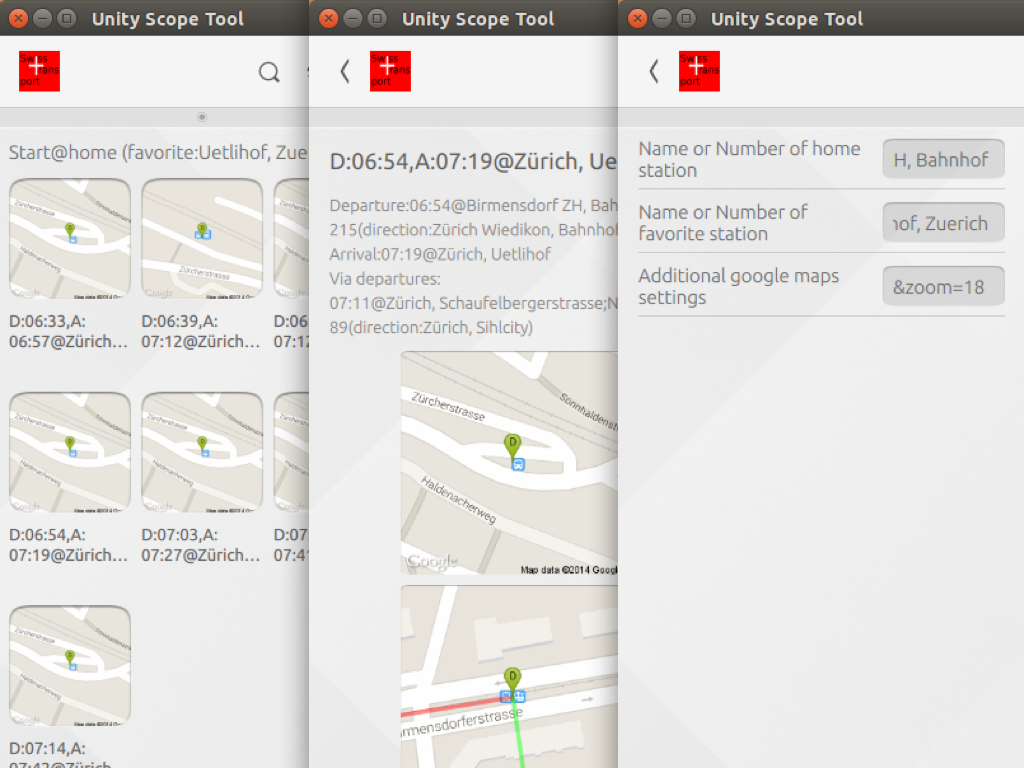
Task: Click the 'Departure:06:54@Birmensdorf ZH' line
Action: 473,206
